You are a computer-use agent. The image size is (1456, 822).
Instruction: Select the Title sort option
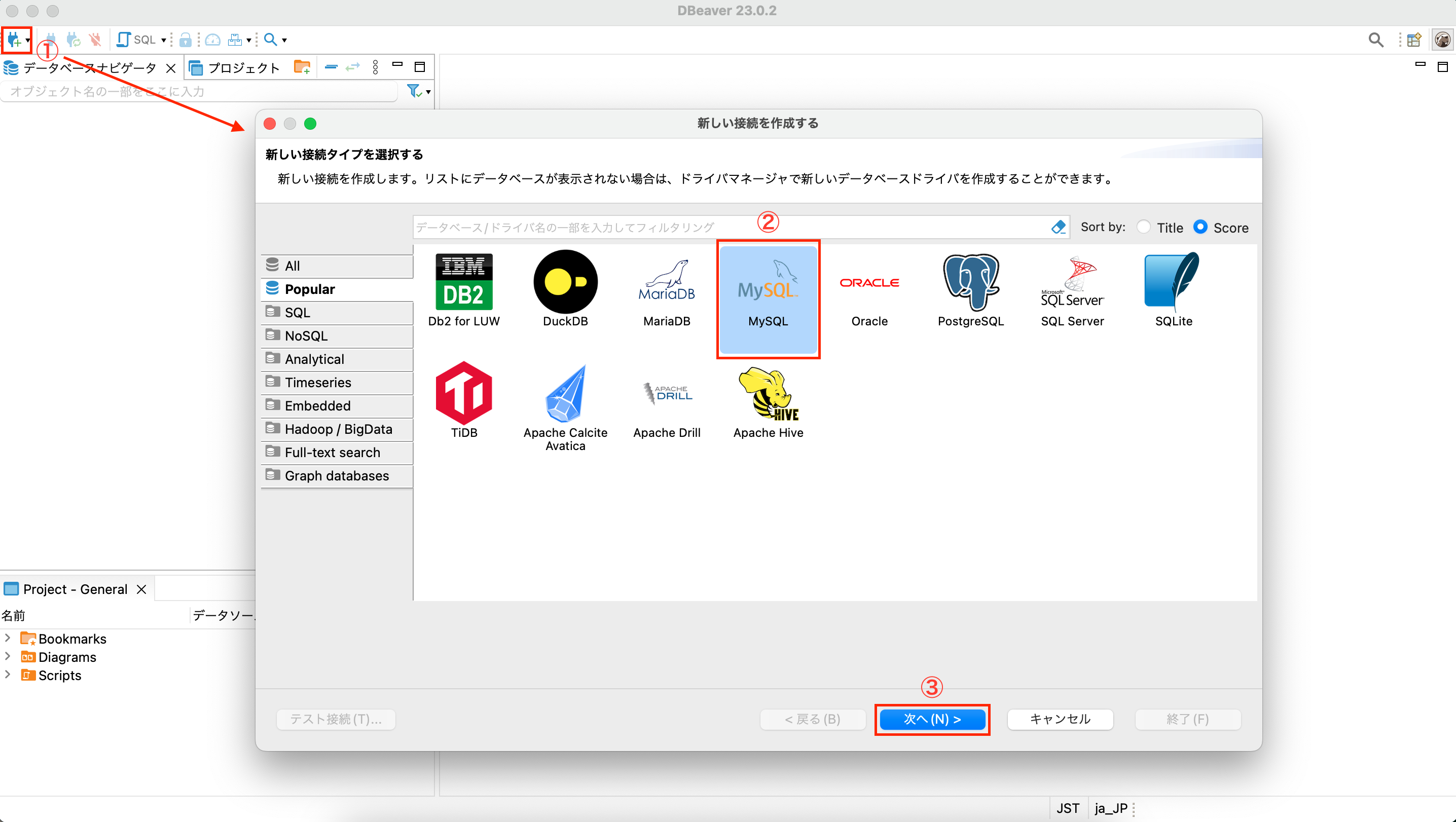coord(1144,227)
